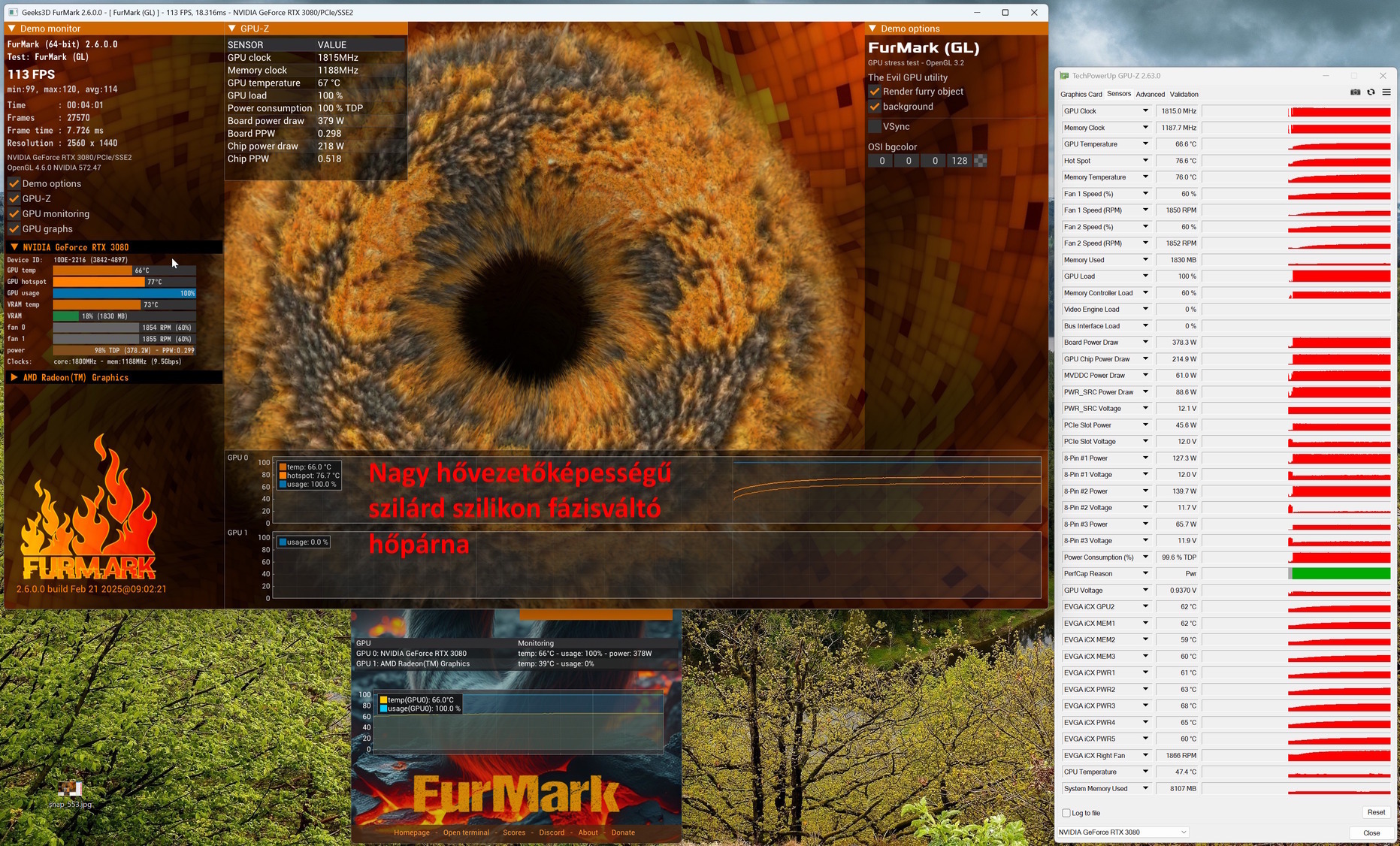This screenshot has height=846, width=1400.
Task: Open the CPU Temperature sensor dropdown
Action: 1145,772
